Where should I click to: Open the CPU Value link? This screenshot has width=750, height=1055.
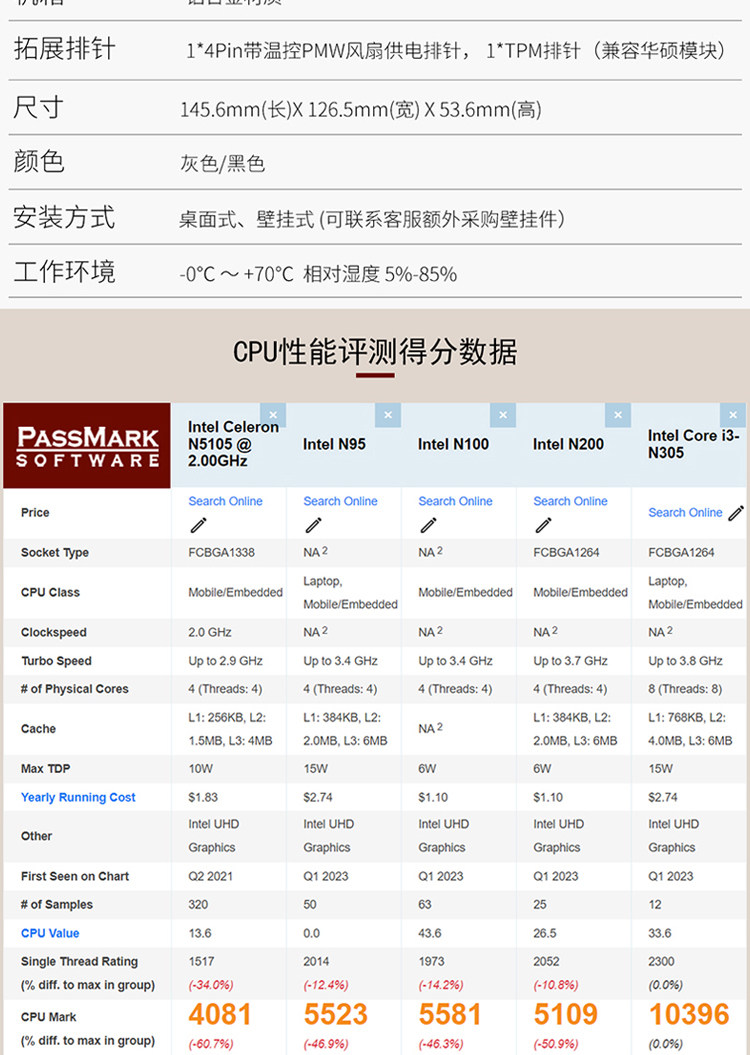click(50, 933)
